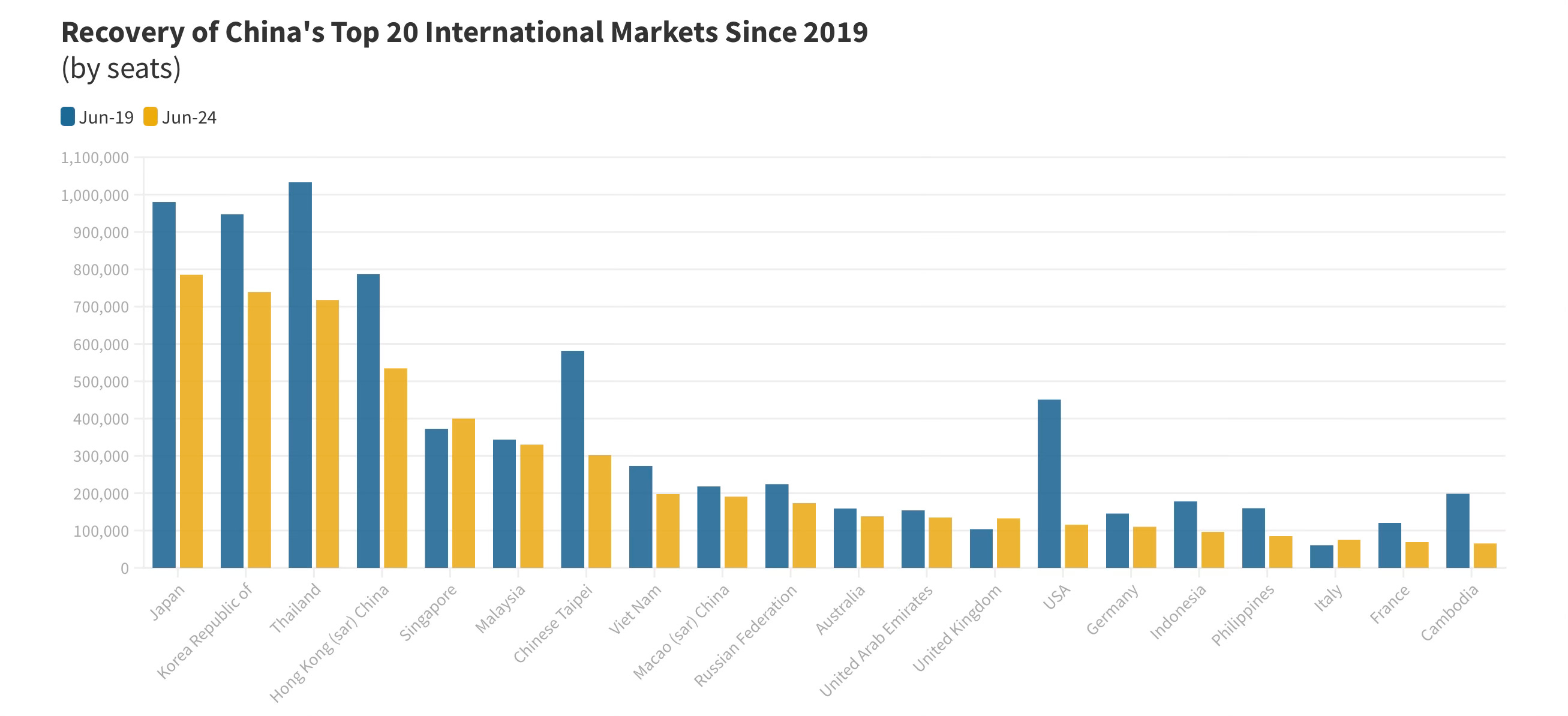
Task: Click the yellow Jun-24 legend swatch
Action: pos(151,116)
